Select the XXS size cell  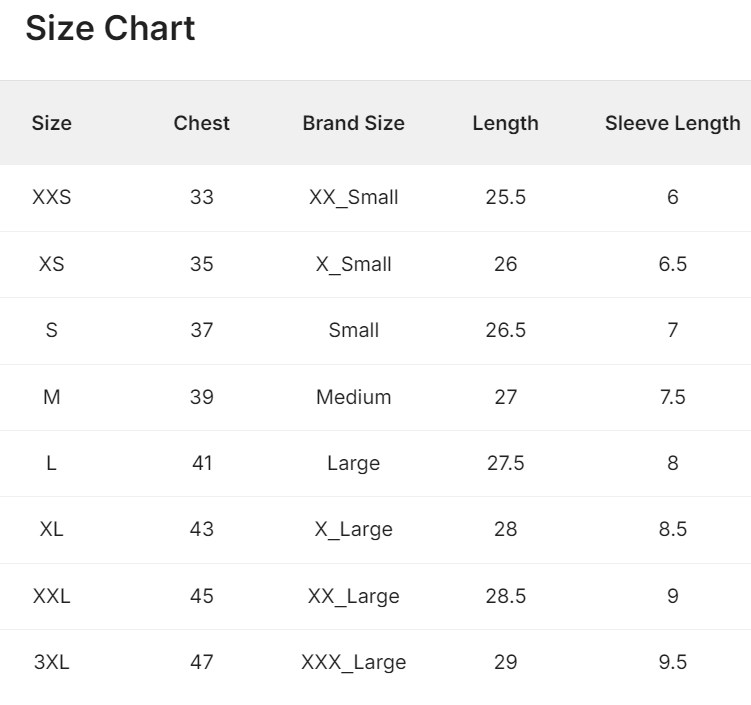(x=52, y=197)
